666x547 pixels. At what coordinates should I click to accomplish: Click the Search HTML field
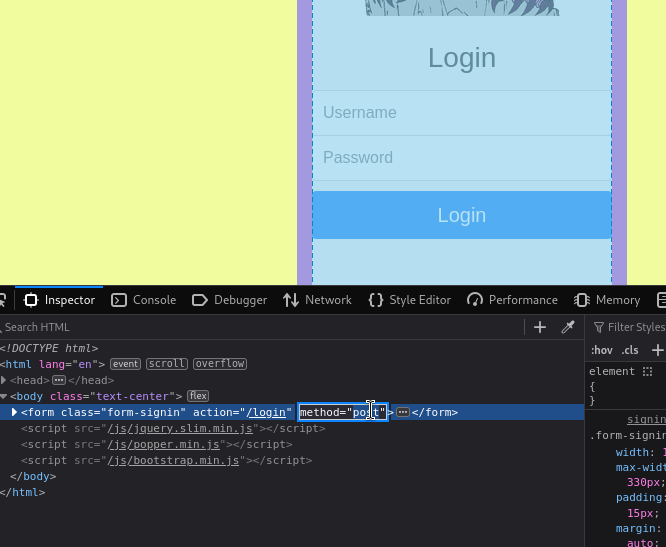[x=261, y=327]
